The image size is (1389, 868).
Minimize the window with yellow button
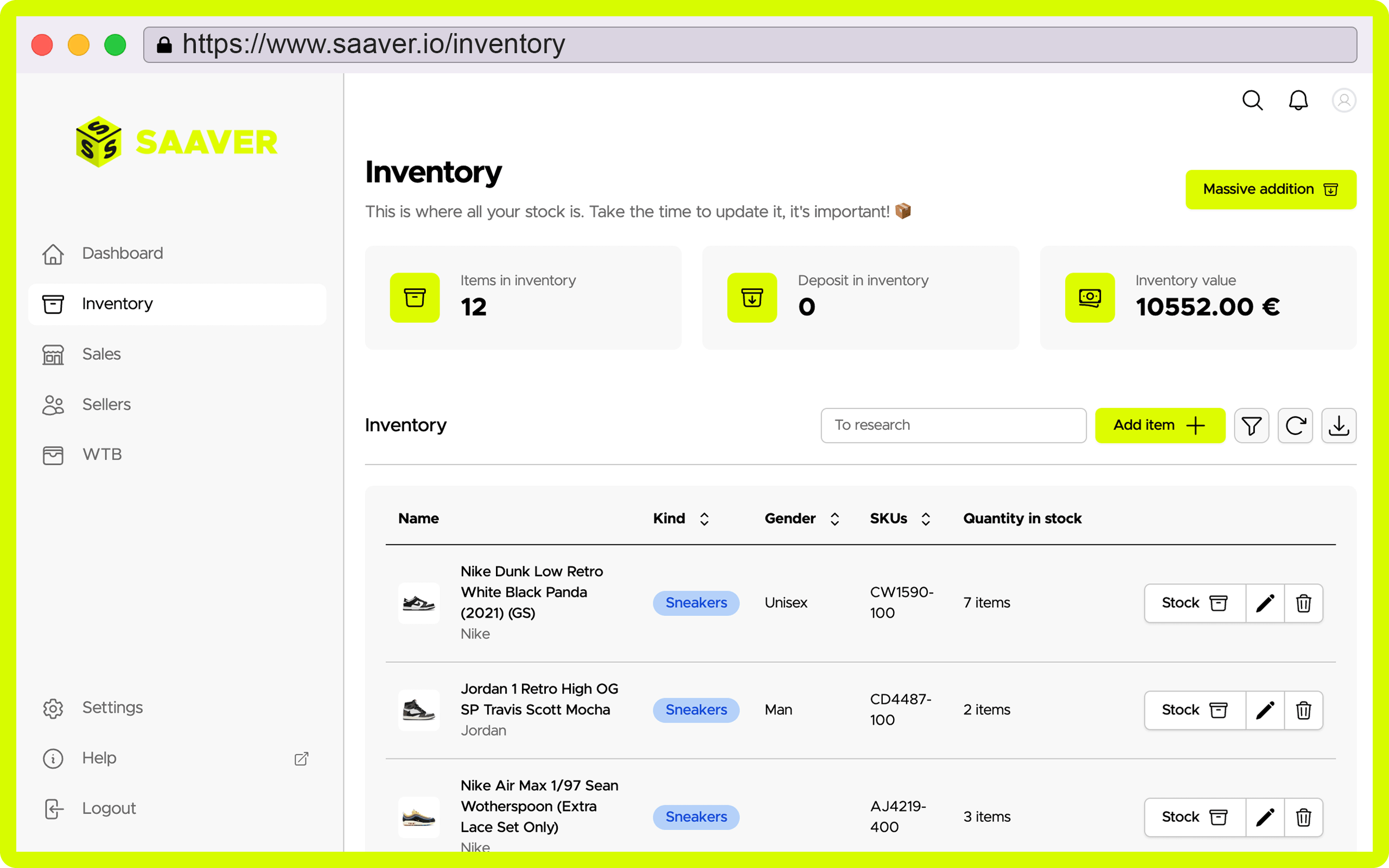[x=79, y=45]
